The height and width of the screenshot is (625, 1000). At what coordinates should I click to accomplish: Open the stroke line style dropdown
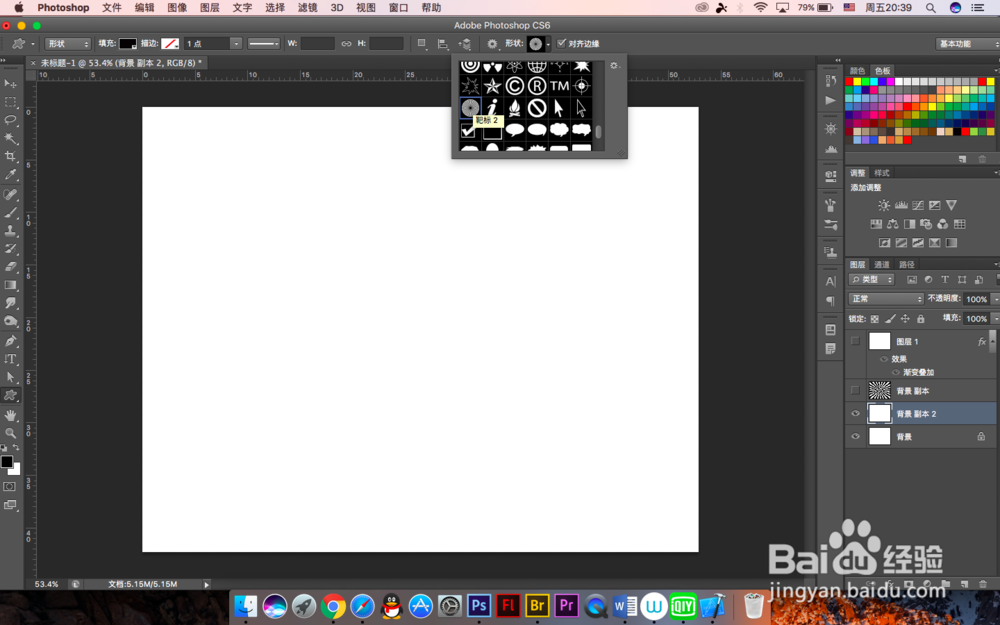(x=264, y=43)
